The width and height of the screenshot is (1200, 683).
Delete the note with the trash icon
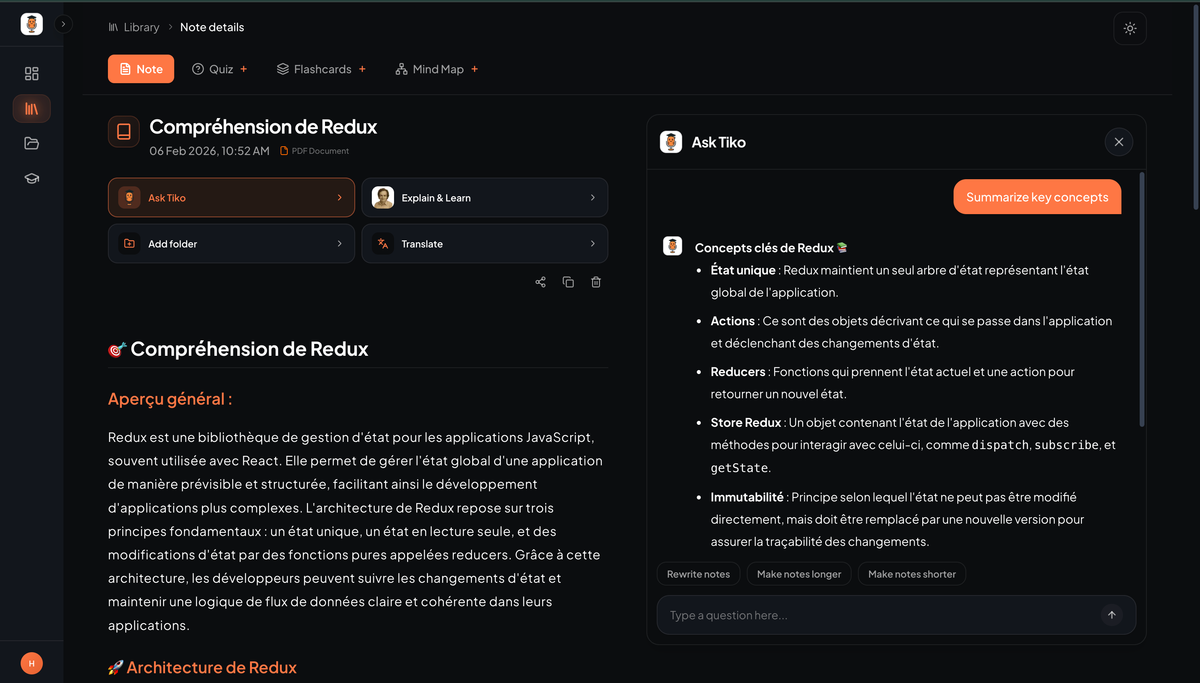pos(596,282)
